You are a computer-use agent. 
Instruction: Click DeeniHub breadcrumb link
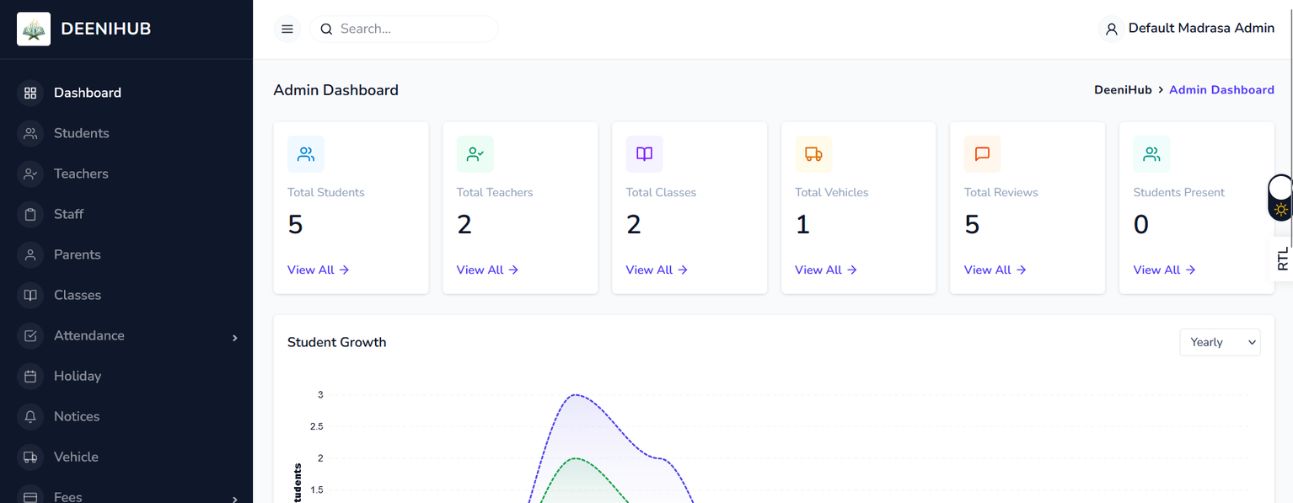point(1123,90)
